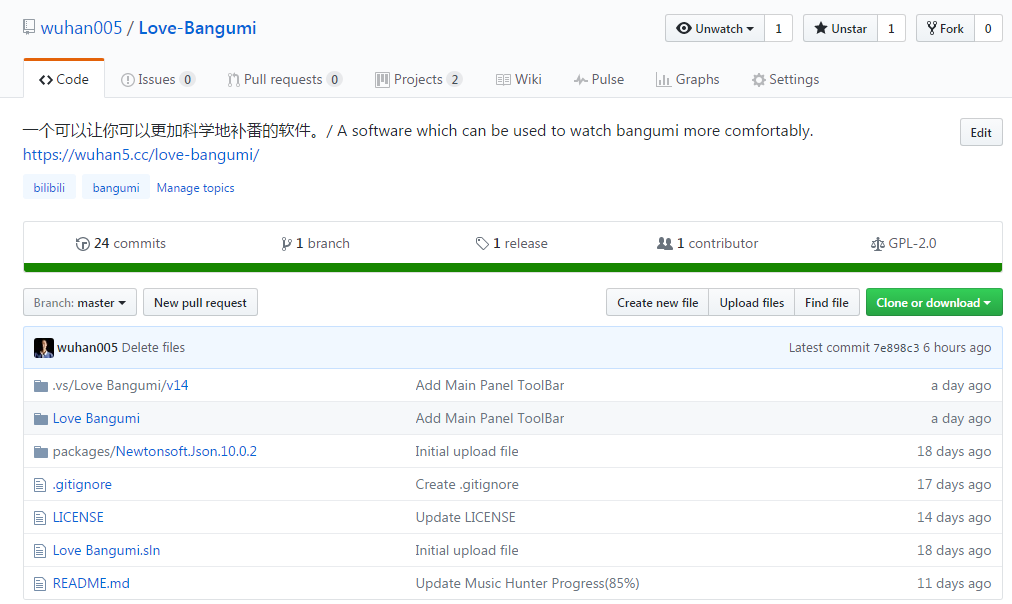
Task: Open the Delete files commit message
Action: (x=153, y=348)
